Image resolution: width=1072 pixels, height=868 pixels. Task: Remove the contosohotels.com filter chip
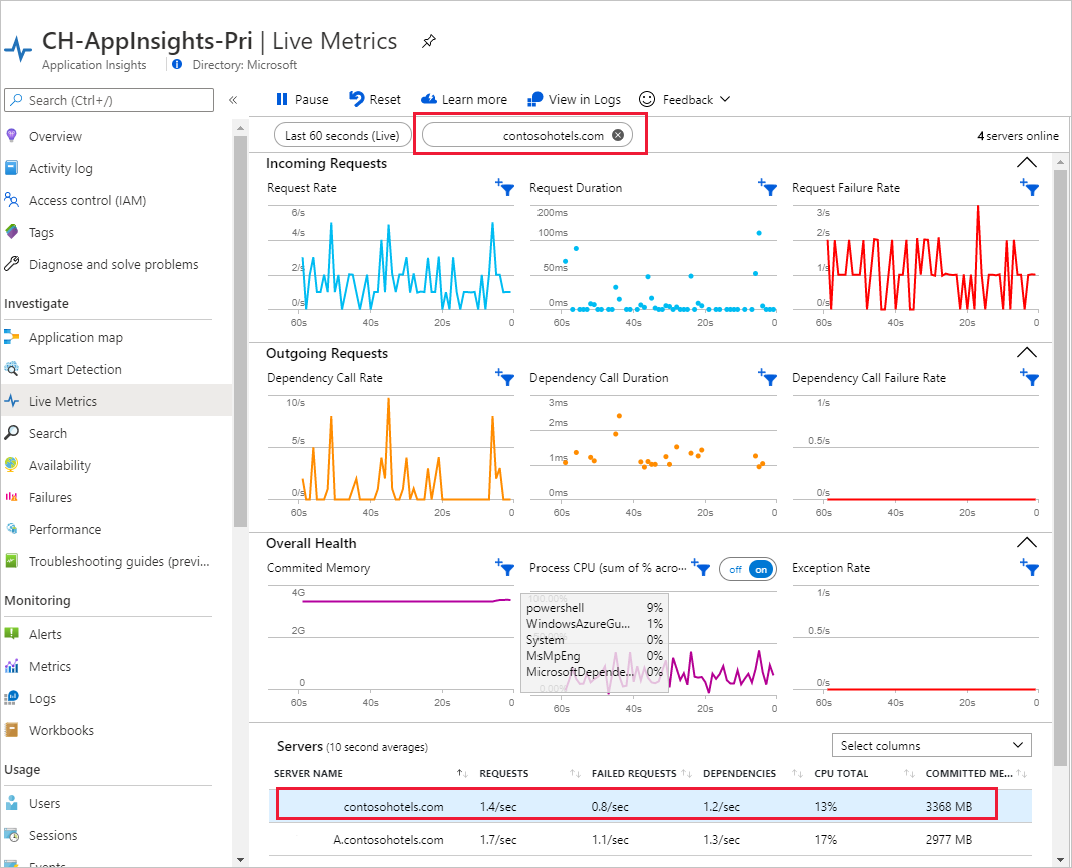click(x=618, y=135)
